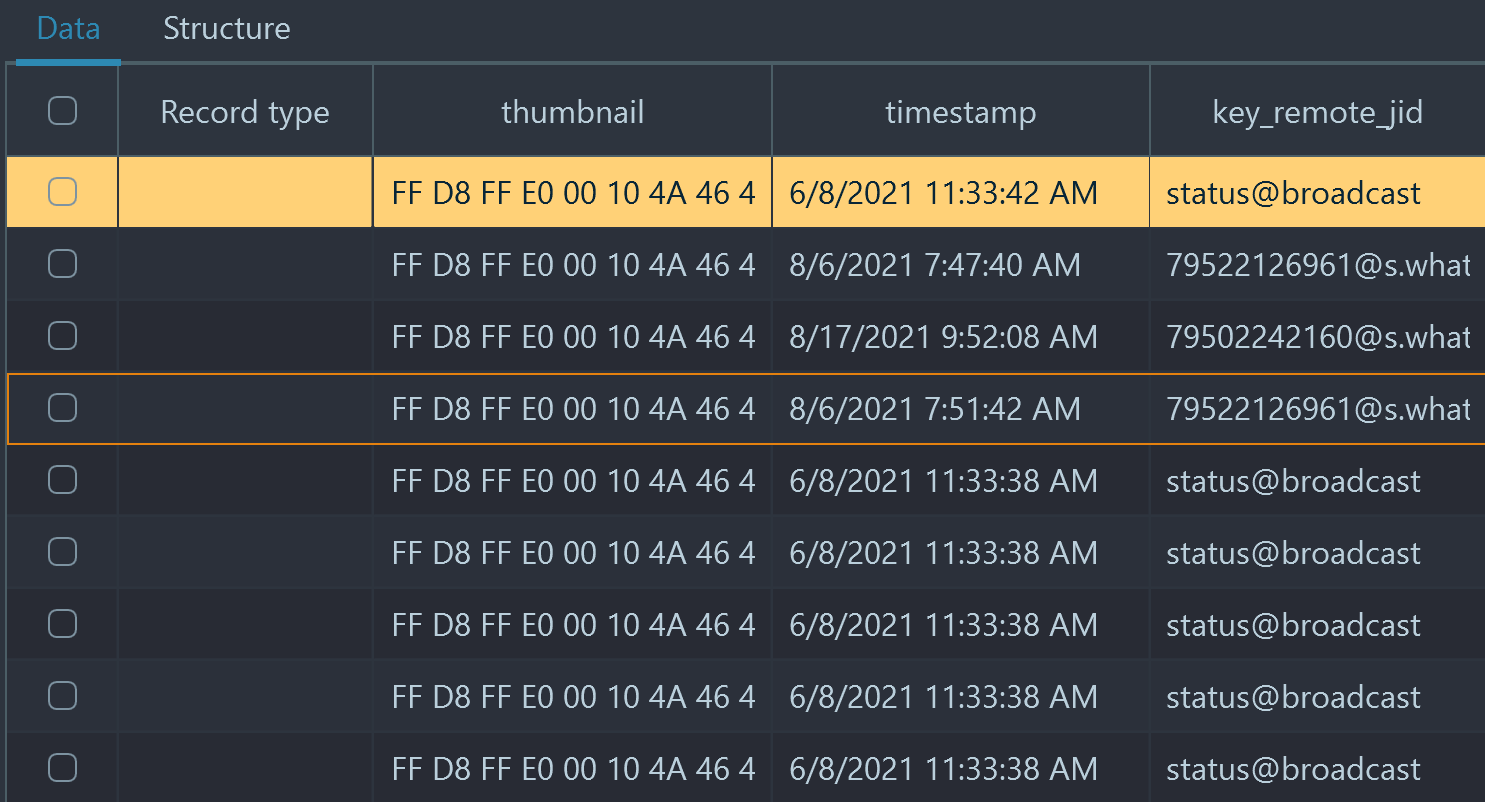Select the Record type column header
This screenshot has width=1485, height=802.
click(x=245, y=111)
